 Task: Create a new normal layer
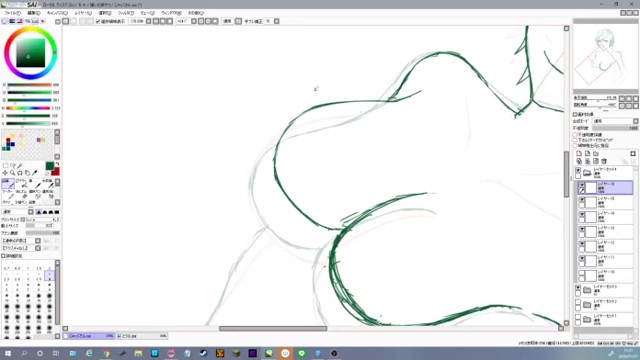click(579, 153)
